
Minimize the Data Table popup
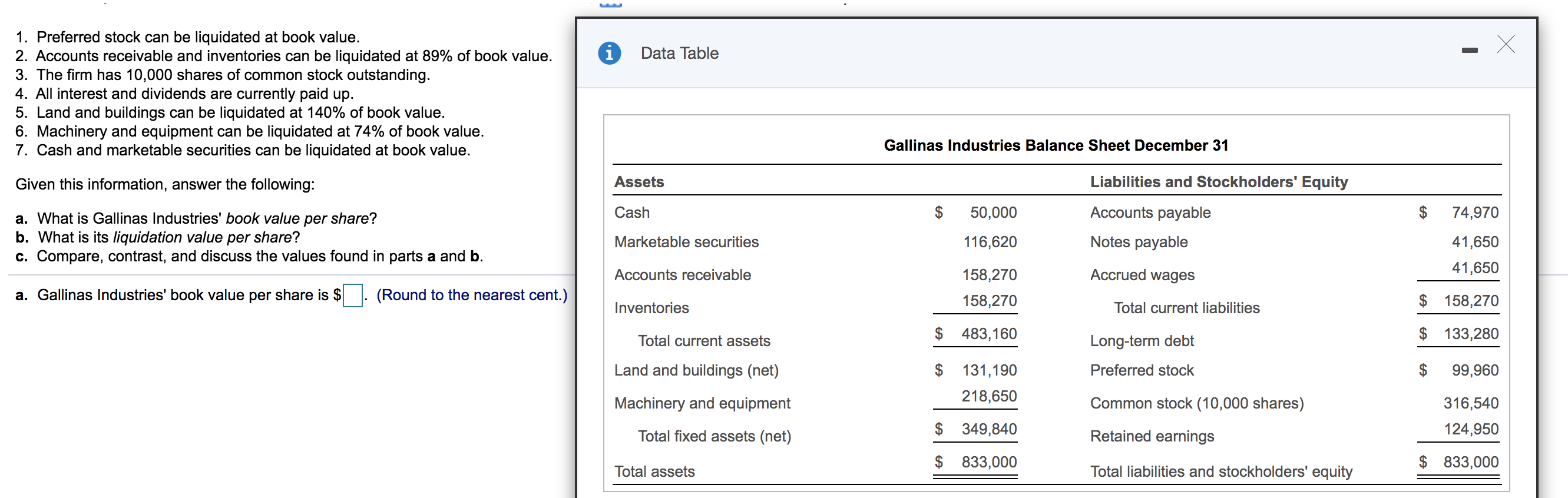pyautogui.click(x=1470, y=51)
